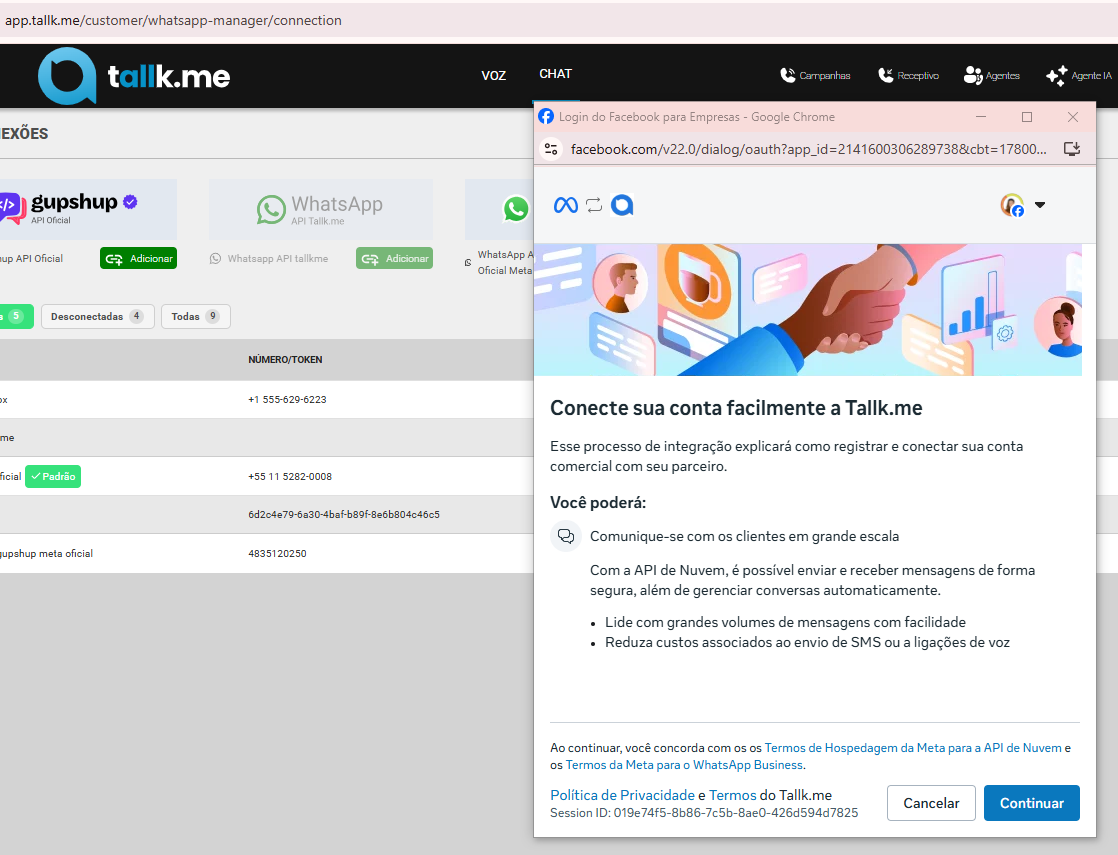The height and width of the screenshot is (855, 1118).
Task: Click the Tallk.me app icon in dialog
Action: [622, 205]
